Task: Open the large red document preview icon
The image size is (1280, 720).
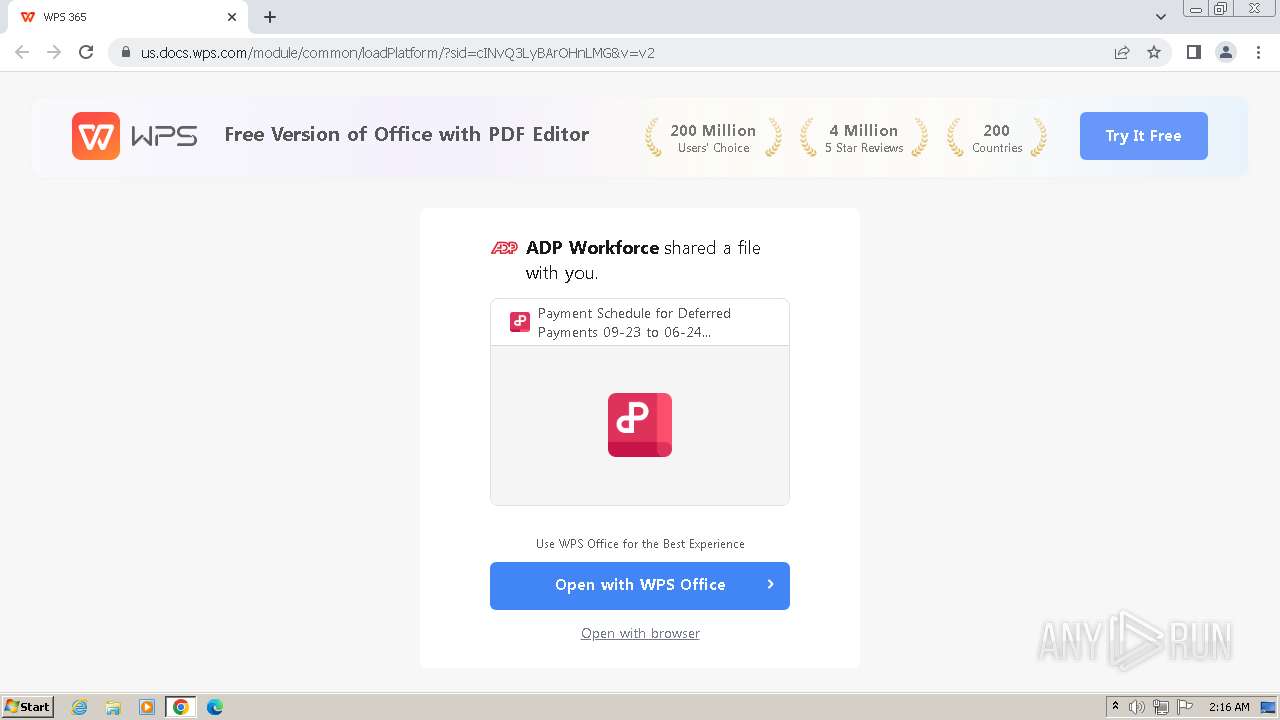Action: [x=640, y=425]
